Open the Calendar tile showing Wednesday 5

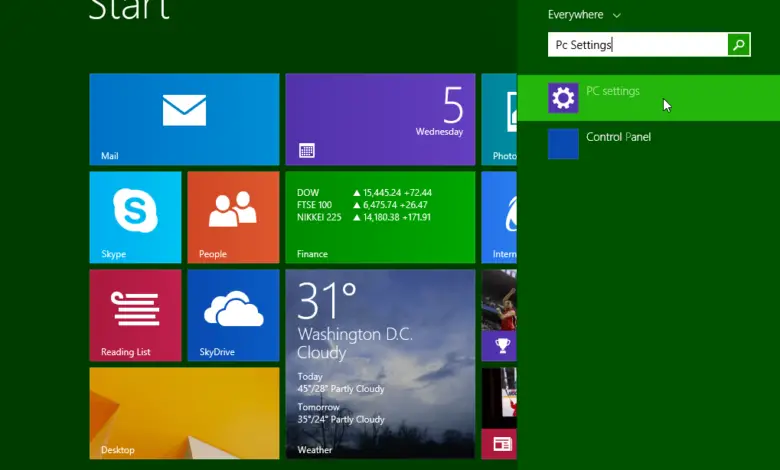click(x=380, y=119)
